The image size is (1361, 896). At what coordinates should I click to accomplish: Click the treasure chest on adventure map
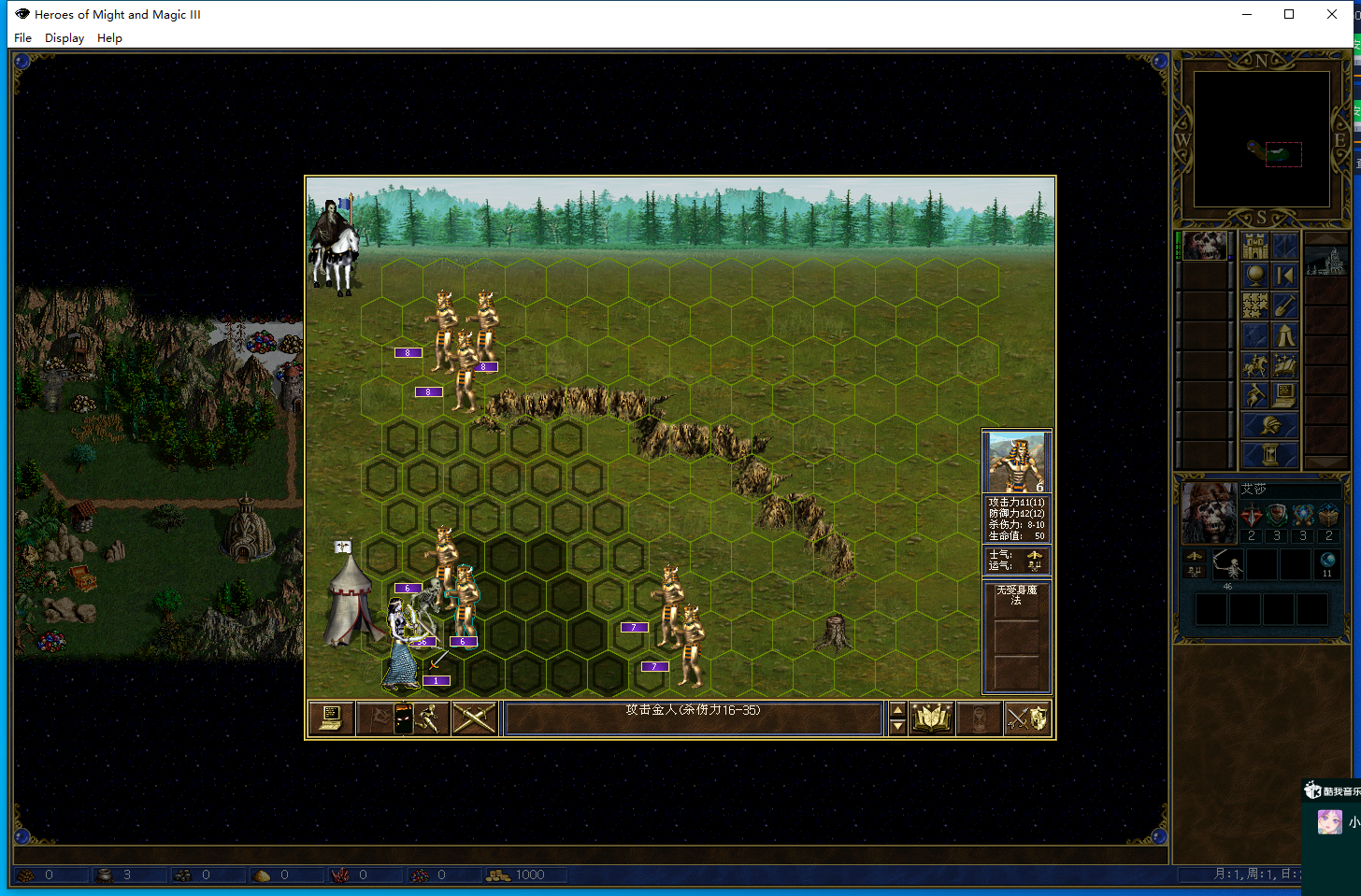83,579
